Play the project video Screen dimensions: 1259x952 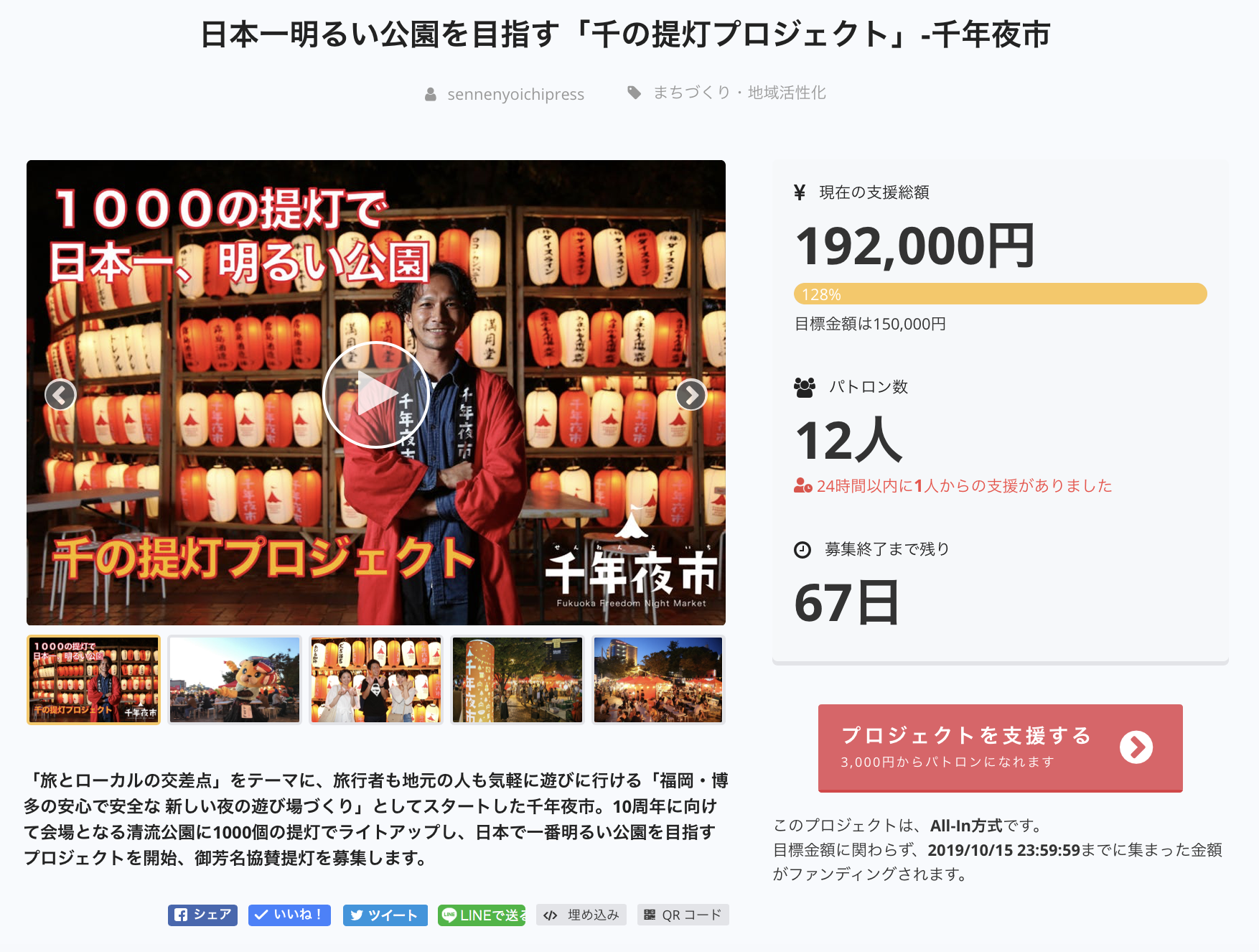(x=376, y=394)
